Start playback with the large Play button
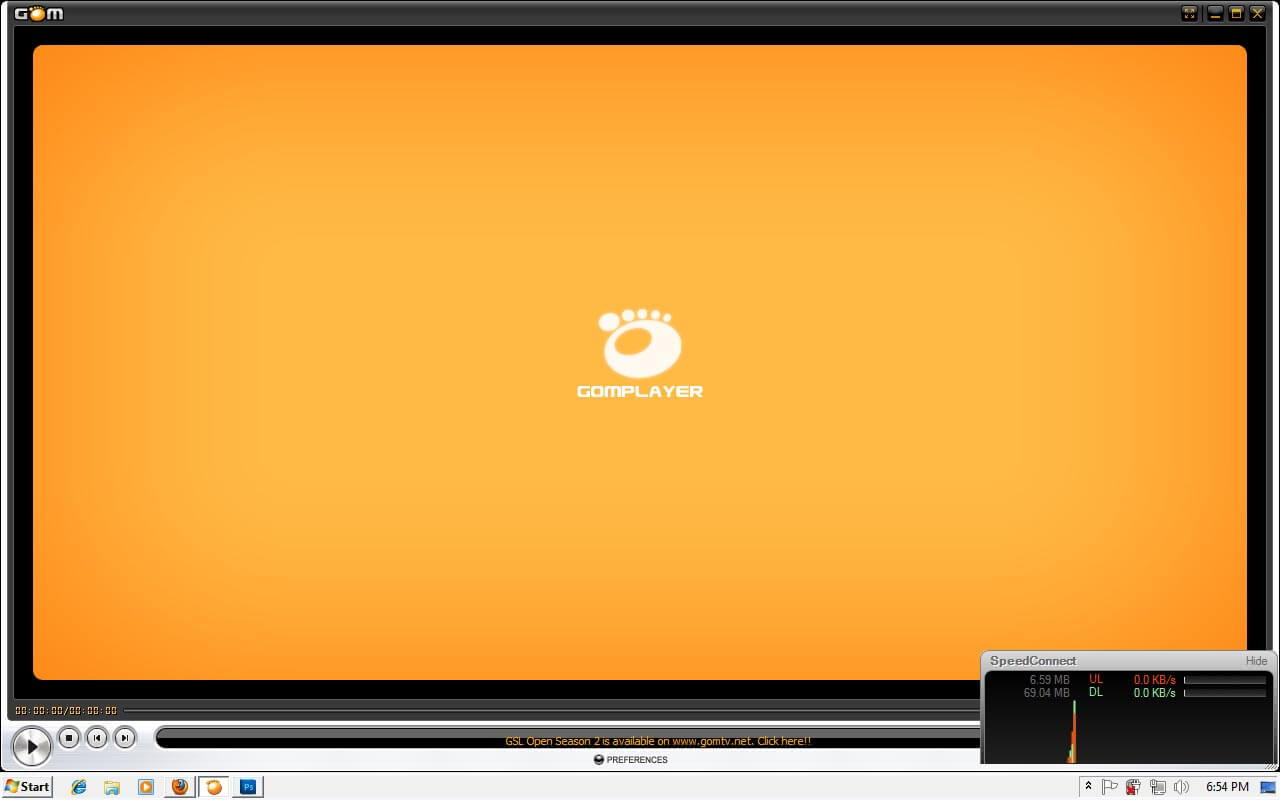This screenshot has width=1280, height=800. pyautogui.click(x=32, y=746)
